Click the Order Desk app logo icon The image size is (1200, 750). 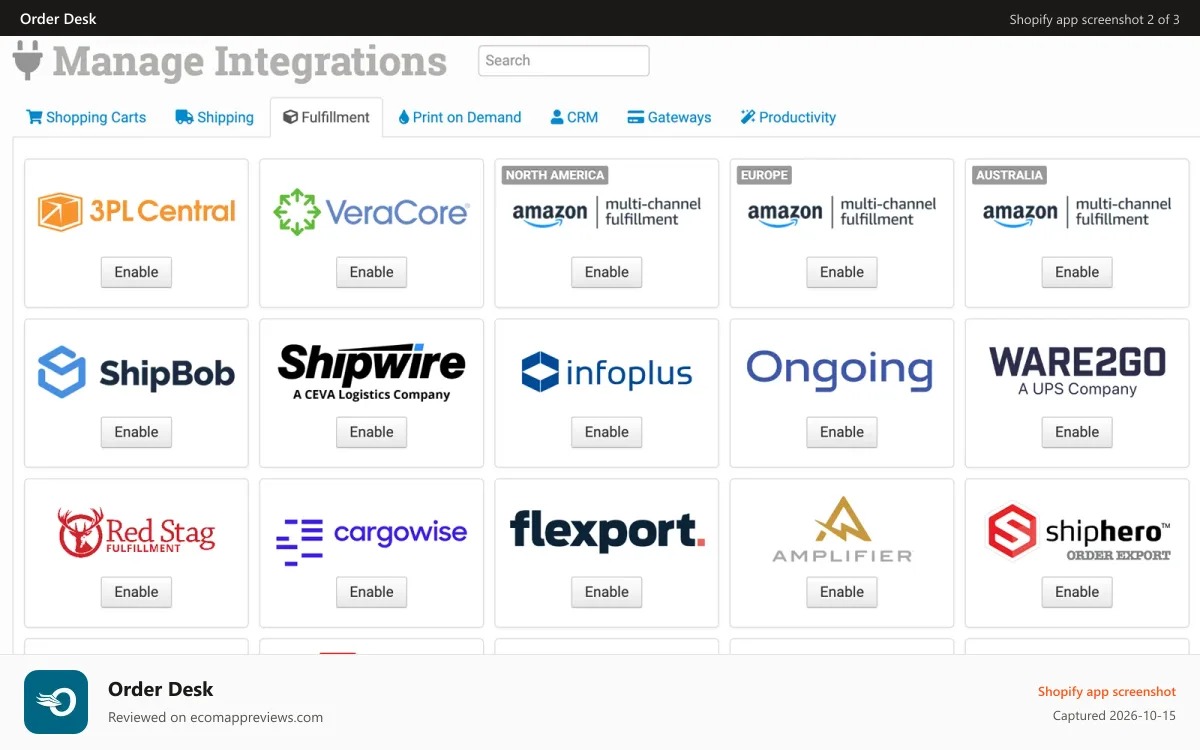56,702
